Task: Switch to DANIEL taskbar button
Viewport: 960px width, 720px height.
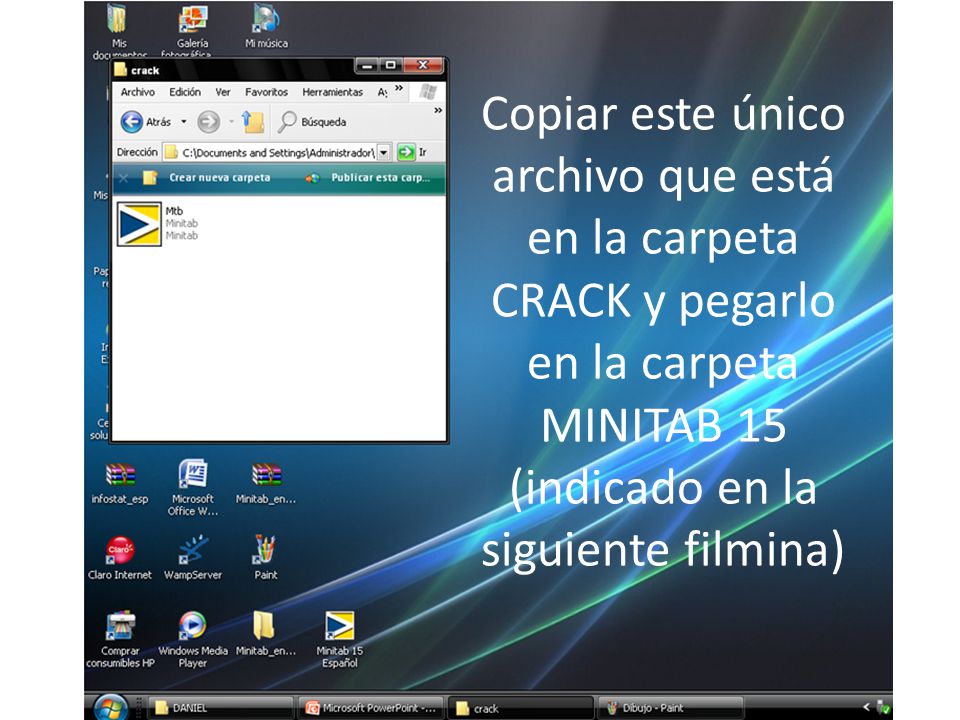Action: coord(221,708)
